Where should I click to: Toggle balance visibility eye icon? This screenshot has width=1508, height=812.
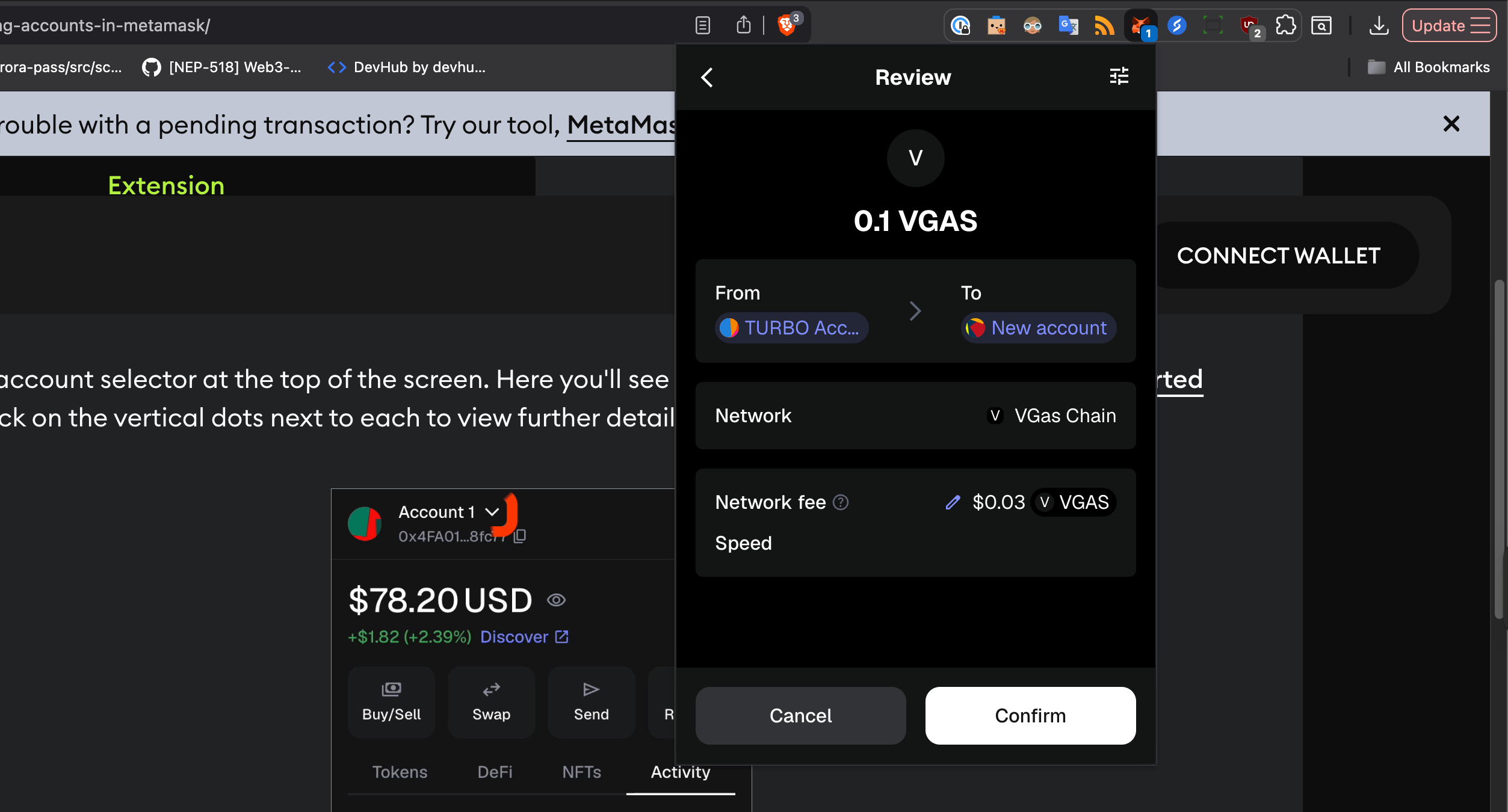tap(556, 600)
